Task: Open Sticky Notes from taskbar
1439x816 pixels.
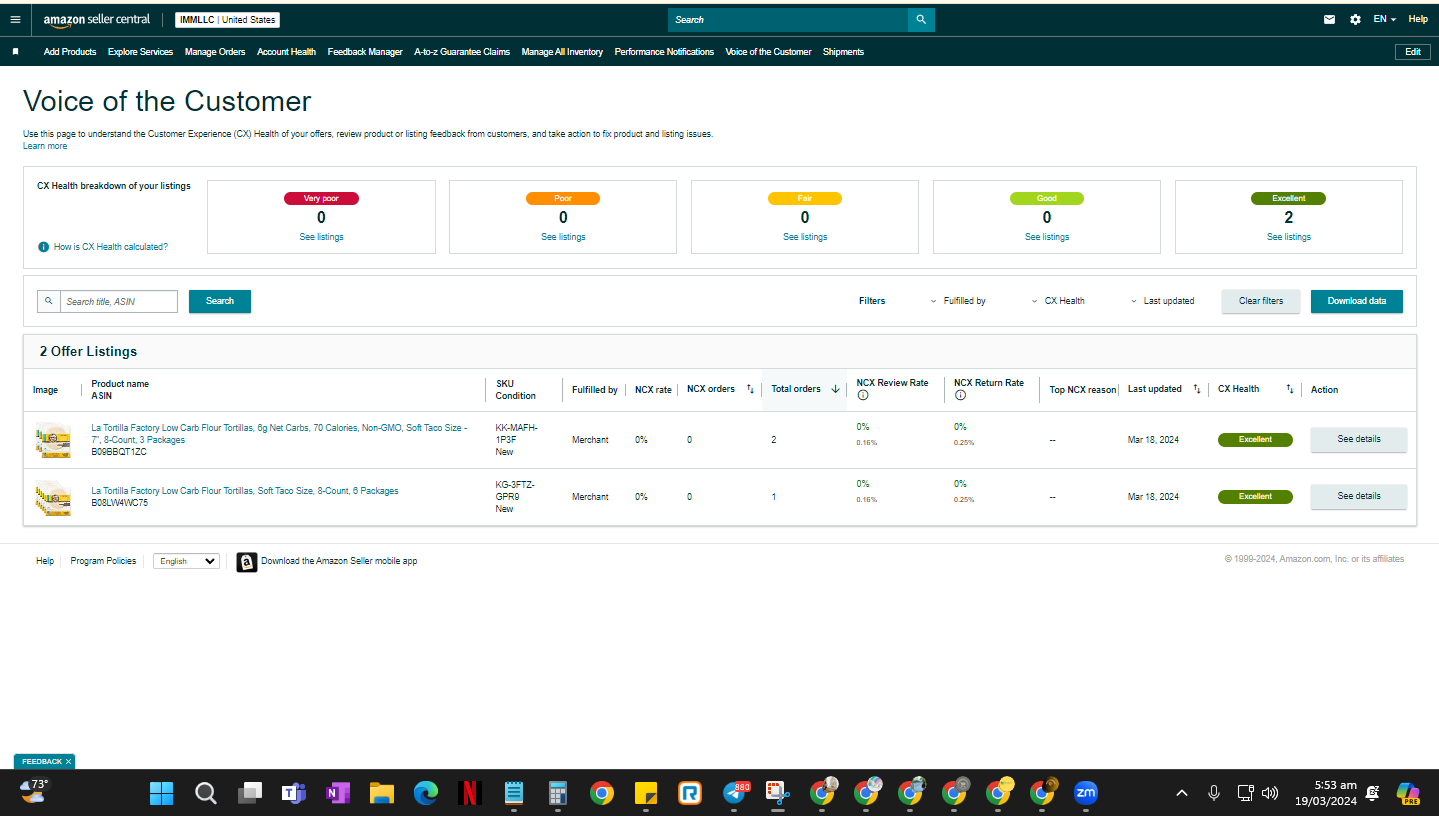Action: pyautogui.click(x=645, y=794)
